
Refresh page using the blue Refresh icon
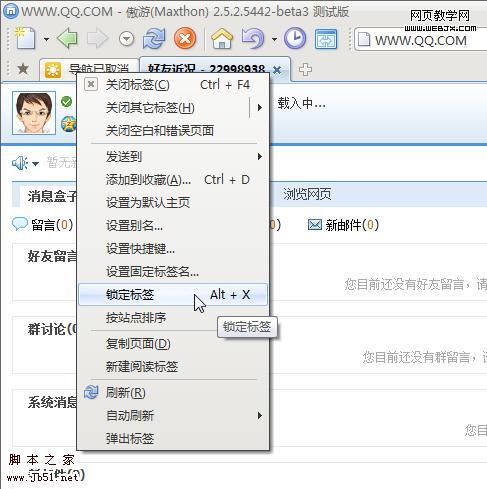154,38
